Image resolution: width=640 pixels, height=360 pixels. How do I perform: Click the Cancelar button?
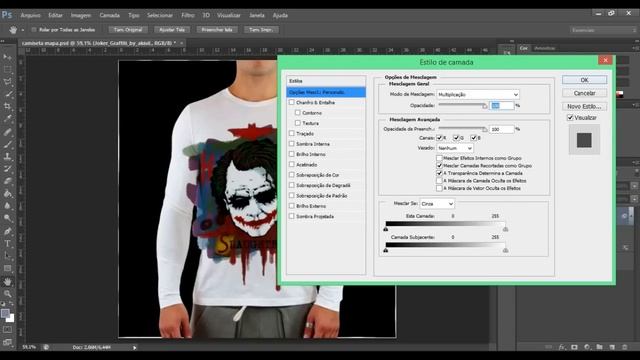pyautogui.click(x=584, y=93)
